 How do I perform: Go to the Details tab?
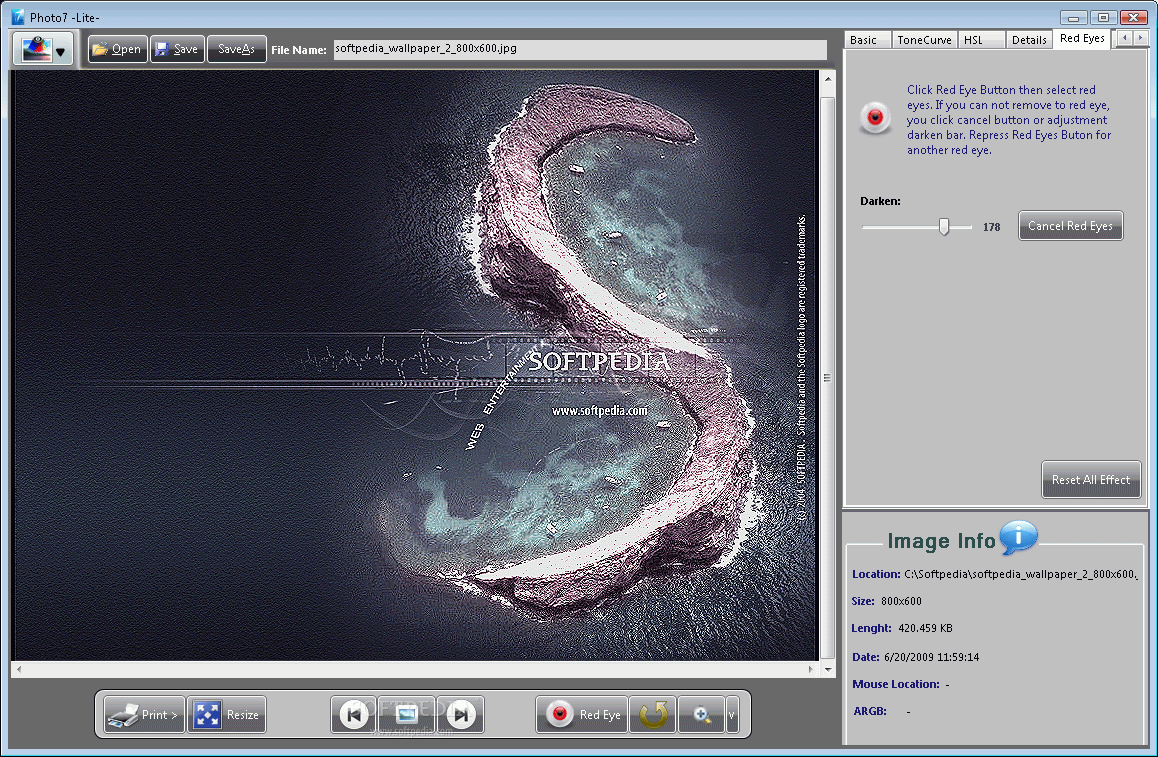click(1029, 40)
